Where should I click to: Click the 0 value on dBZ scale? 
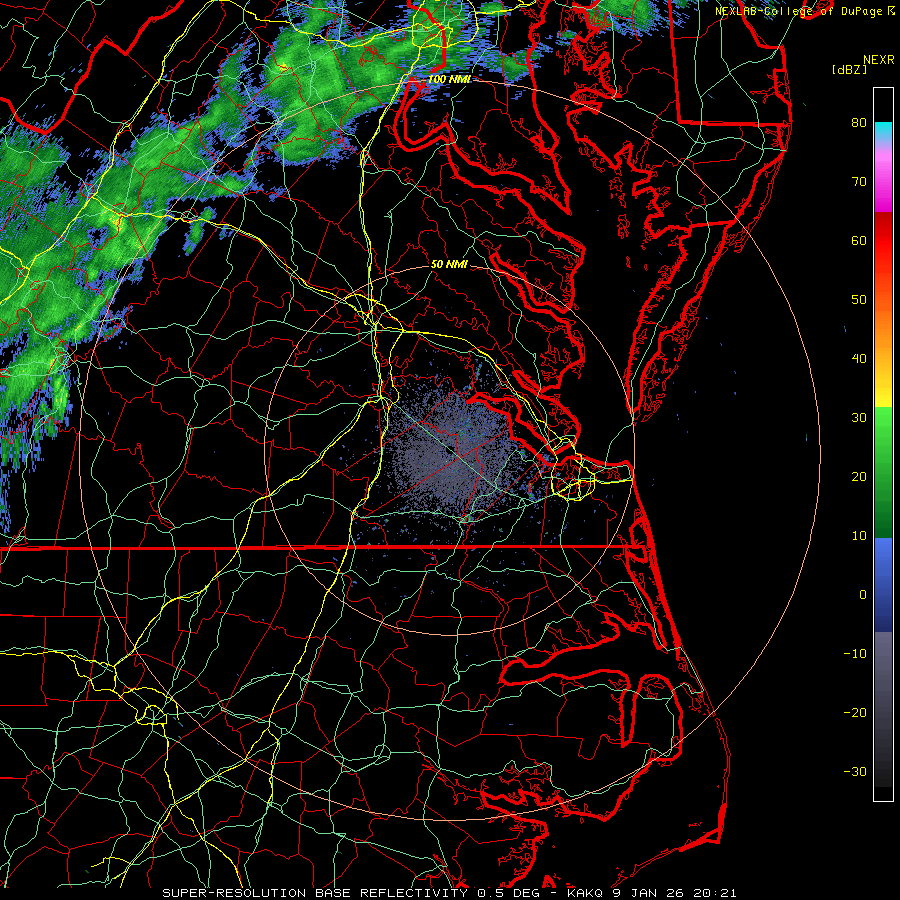[863, 595]
